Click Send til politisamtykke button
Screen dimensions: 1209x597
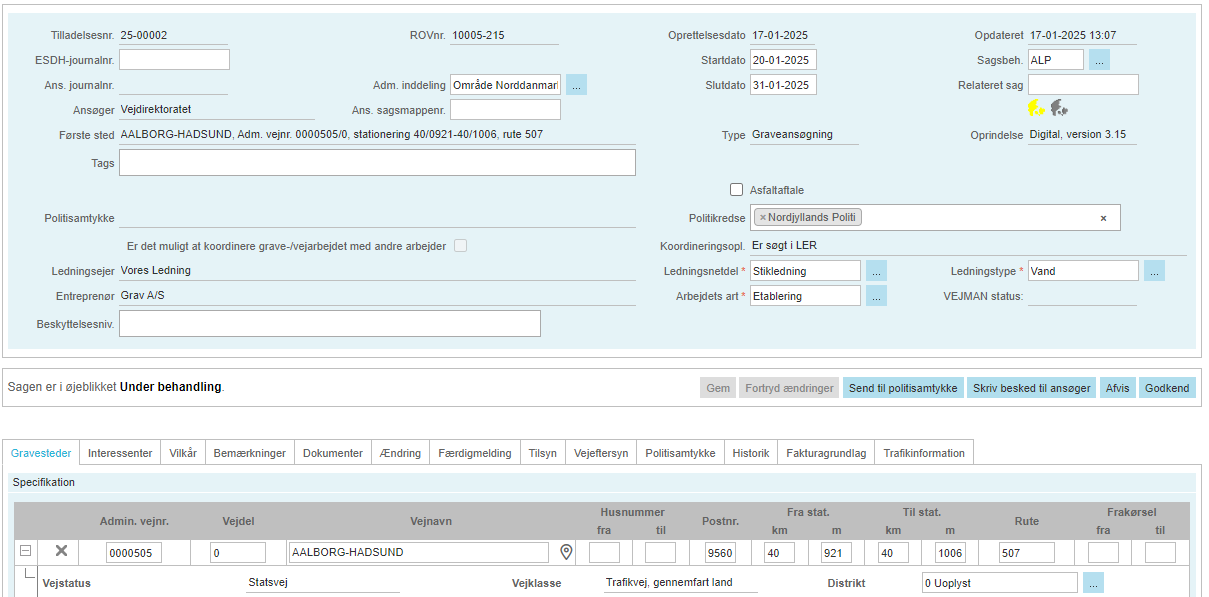(x=902, y=388)
